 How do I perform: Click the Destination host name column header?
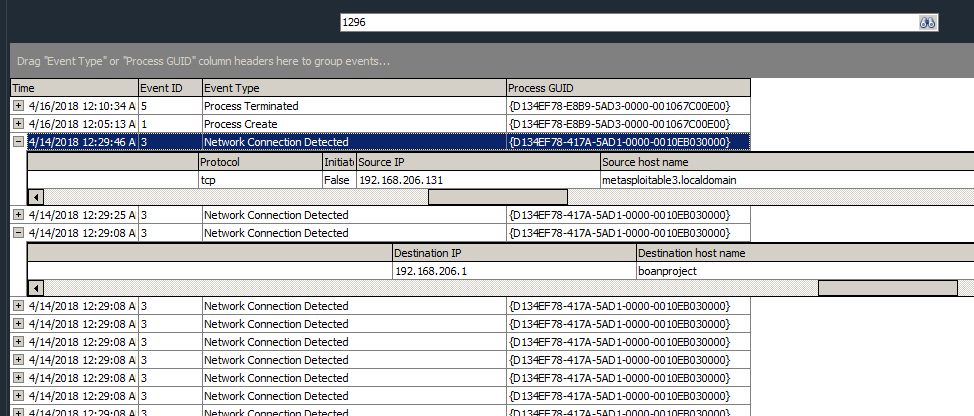point(805,253)
